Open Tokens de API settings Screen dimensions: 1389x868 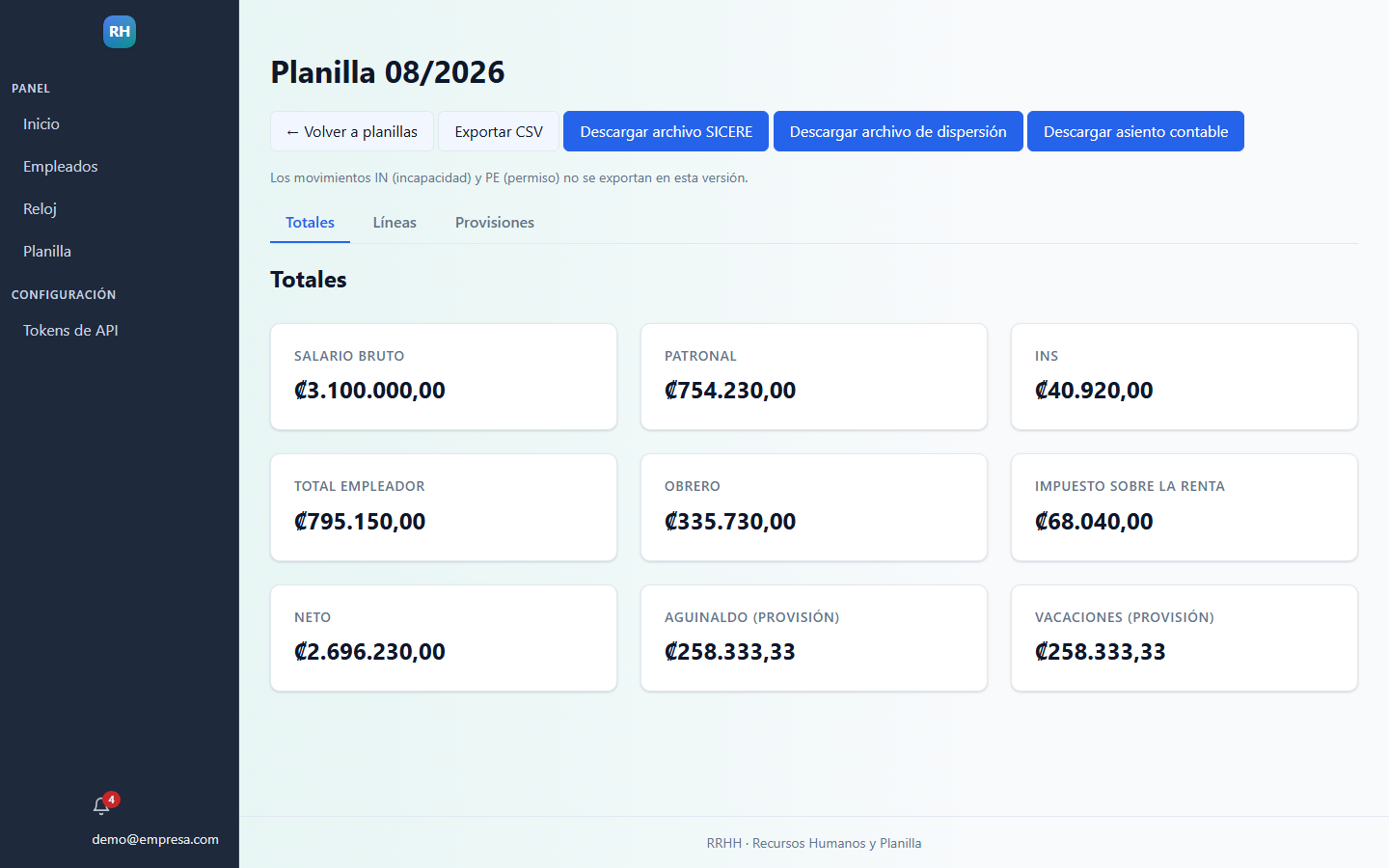pyautogui.click(x=70, y=330)
